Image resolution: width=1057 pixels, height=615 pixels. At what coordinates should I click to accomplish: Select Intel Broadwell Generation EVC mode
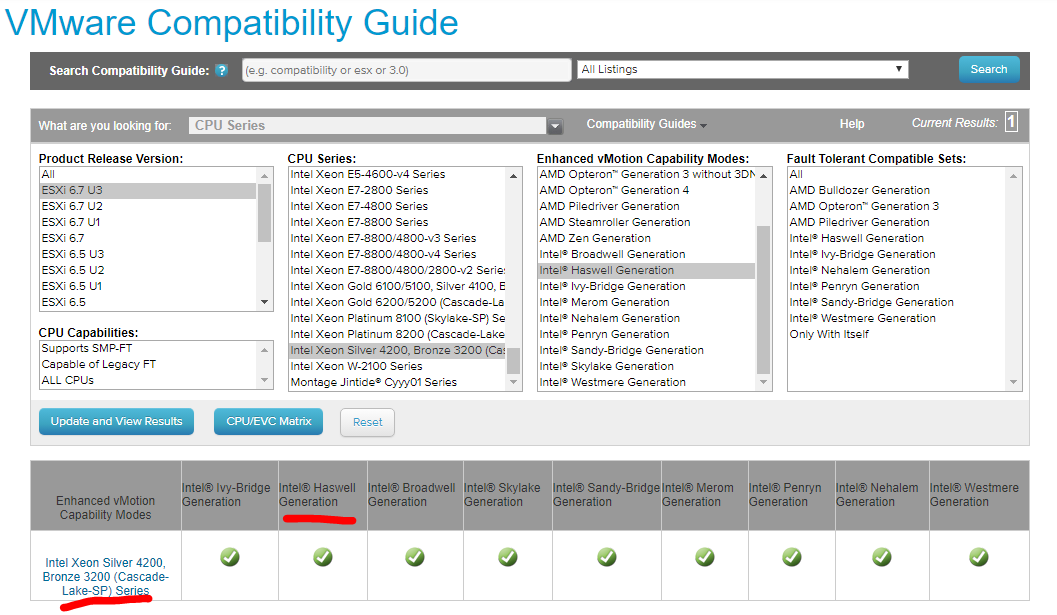pos(646,254)
